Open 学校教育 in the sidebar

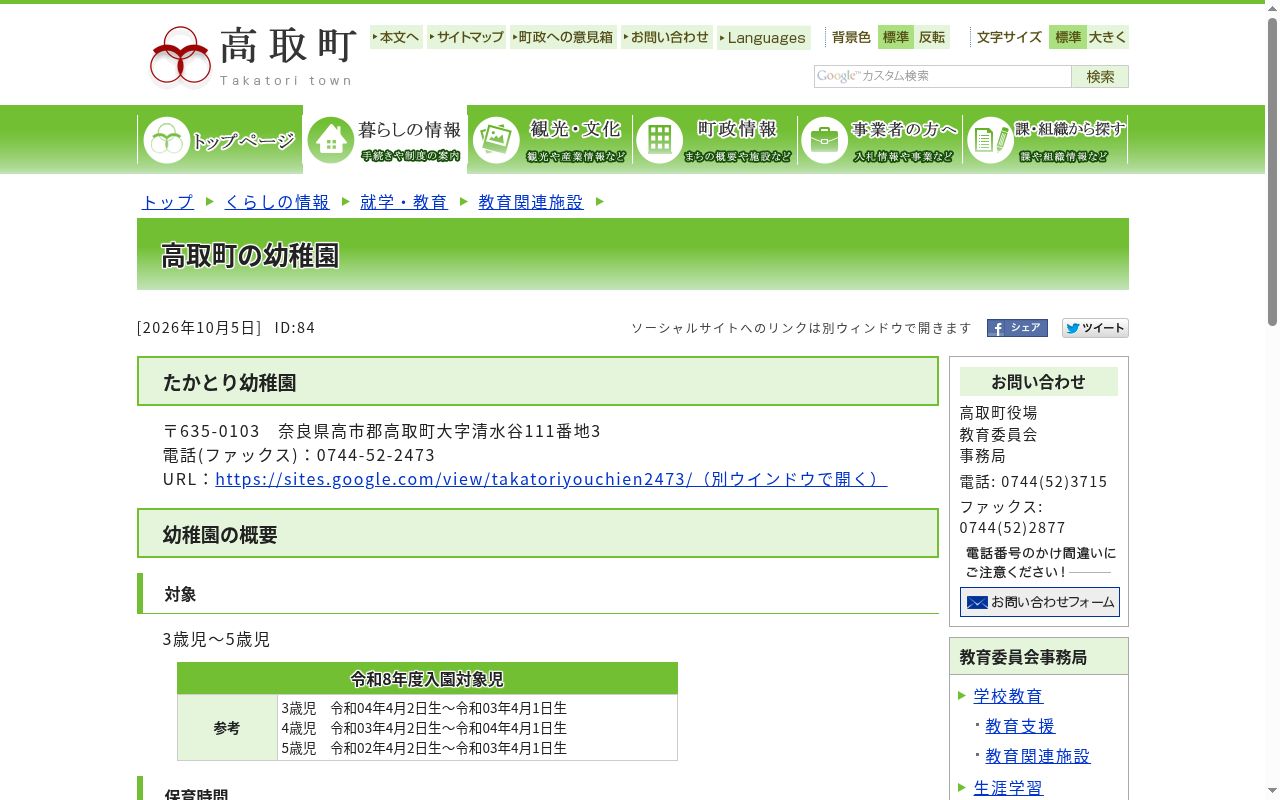tap(1008, 696)
